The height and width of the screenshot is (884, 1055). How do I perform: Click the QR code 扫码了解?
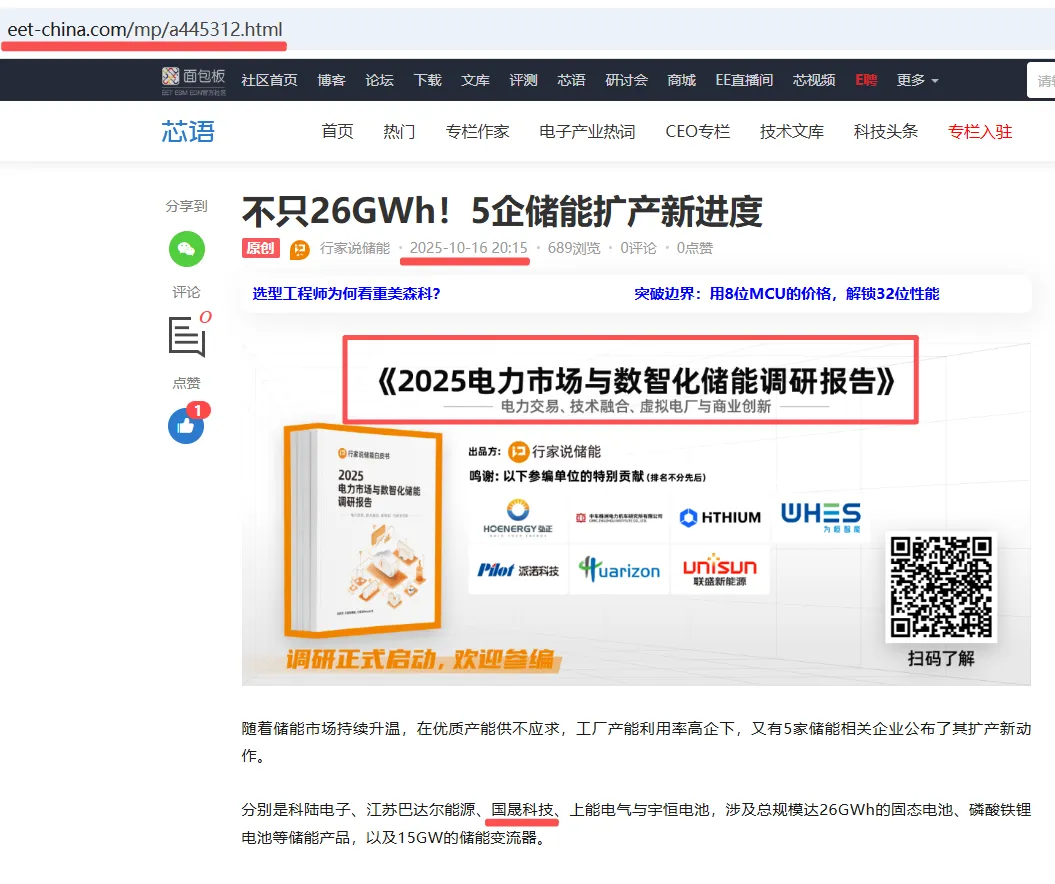(x=941, y=587)
